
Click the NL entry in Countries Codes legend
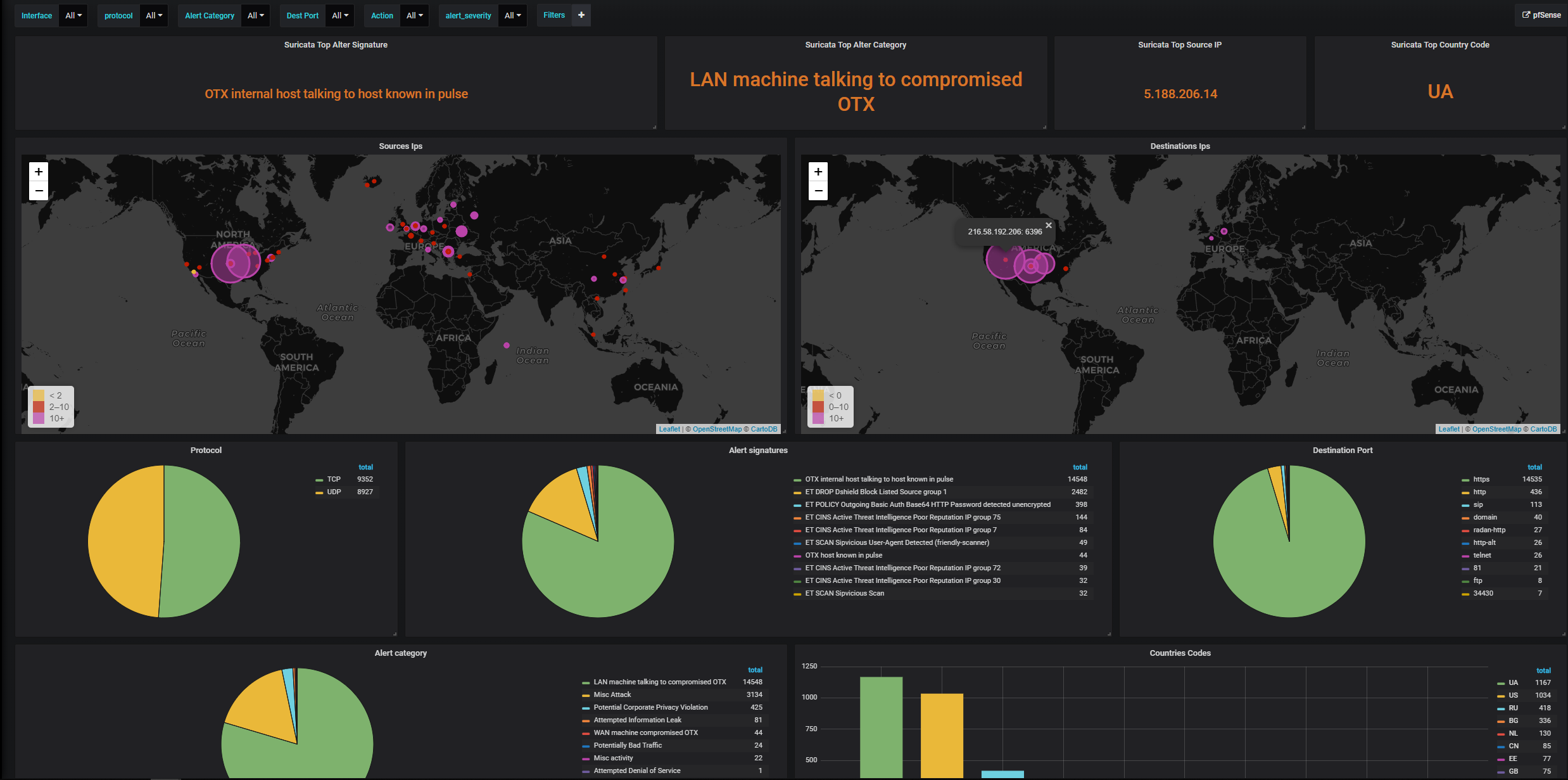point(1513,734)
